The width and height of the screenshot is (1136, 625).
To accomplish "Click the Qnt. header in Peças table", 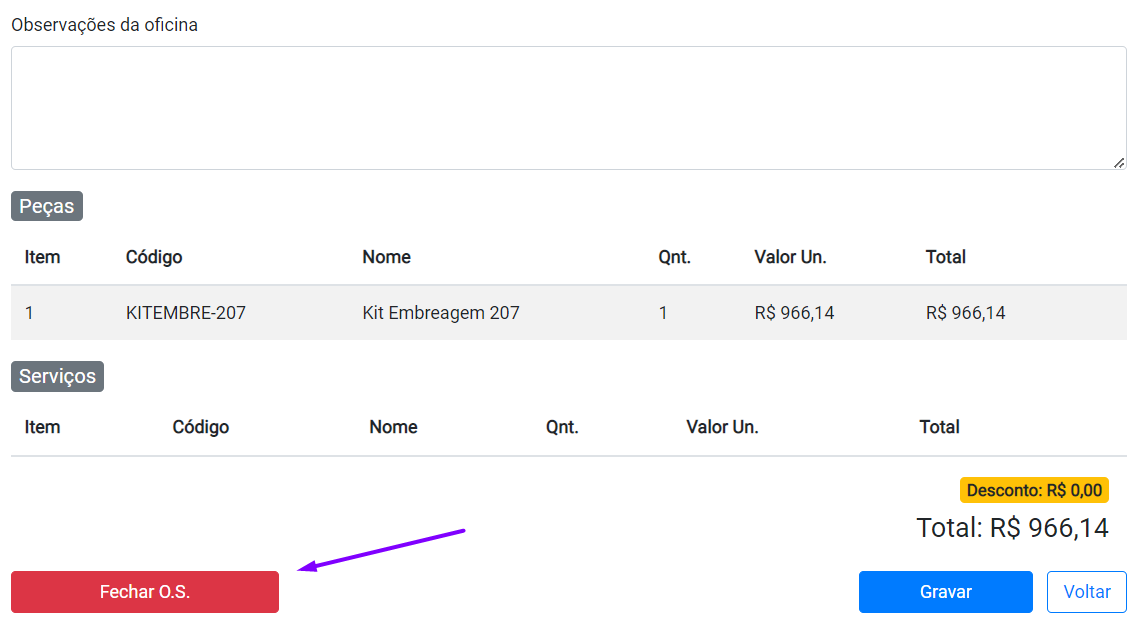I will click(x=674, y=257).
